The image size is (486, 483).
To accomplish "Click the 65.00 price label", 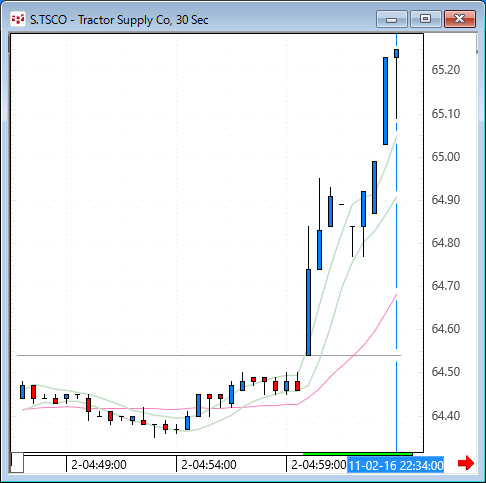I will click(x=446, y=157).
